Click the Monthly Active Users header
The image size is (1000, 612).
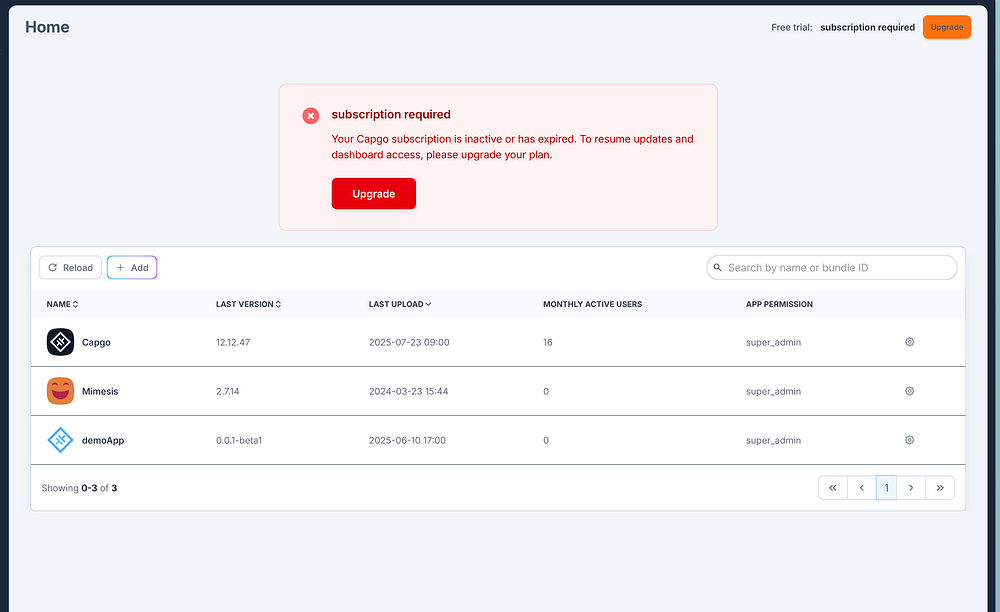[x=592, y=304]
